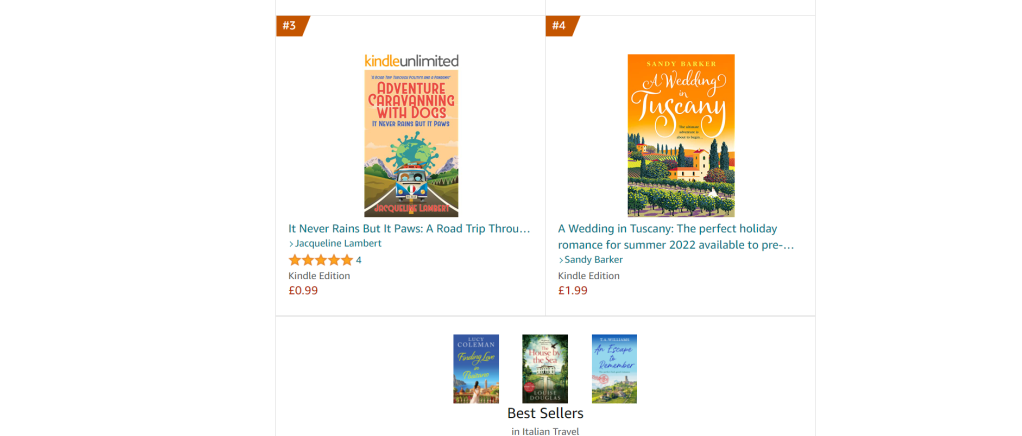Open 'It Never Rains But It Paws' title link
1022x436 pixels.
coord(409,228)
